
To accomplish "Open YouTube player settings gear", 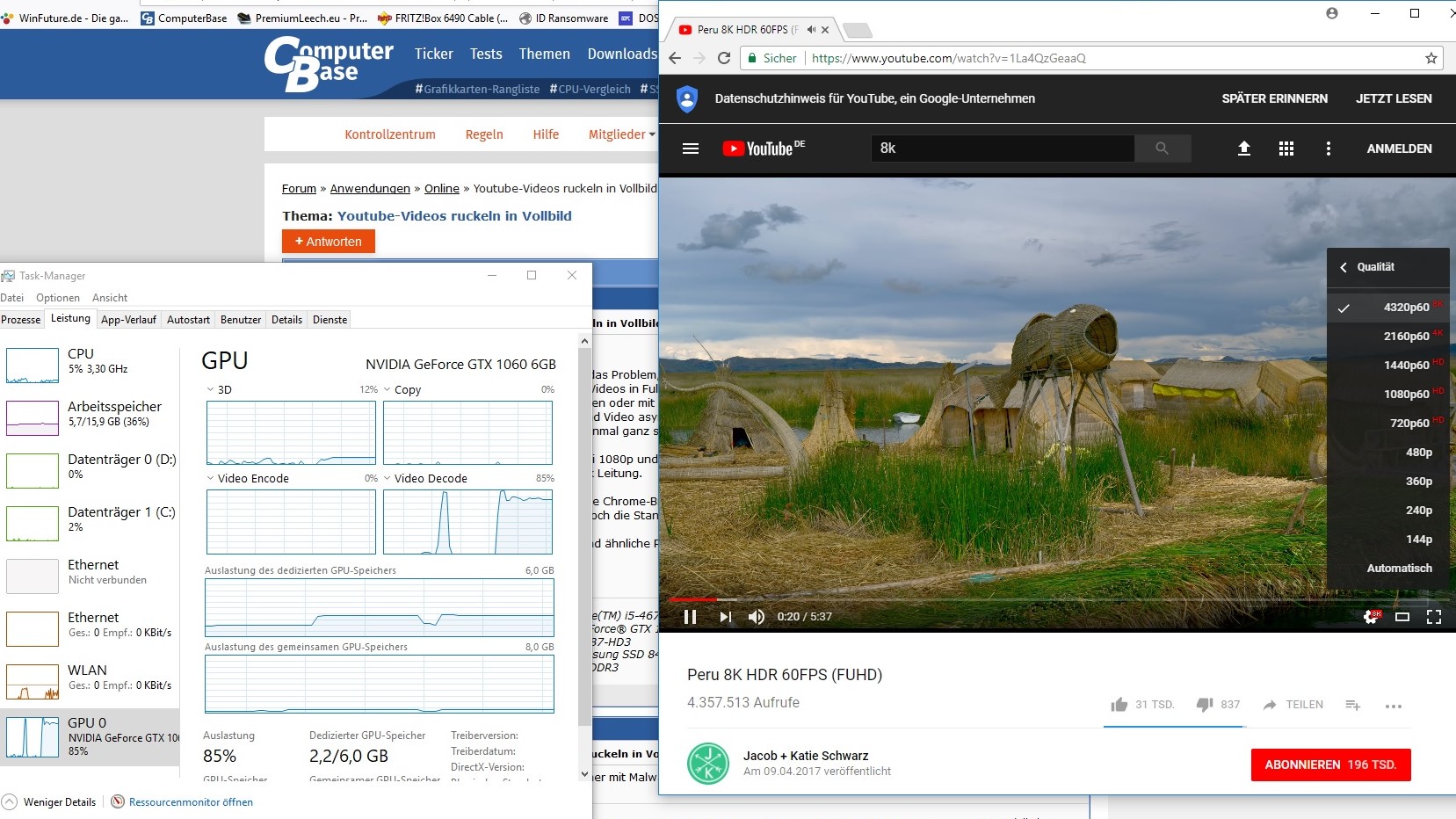I will [1371, 617].
